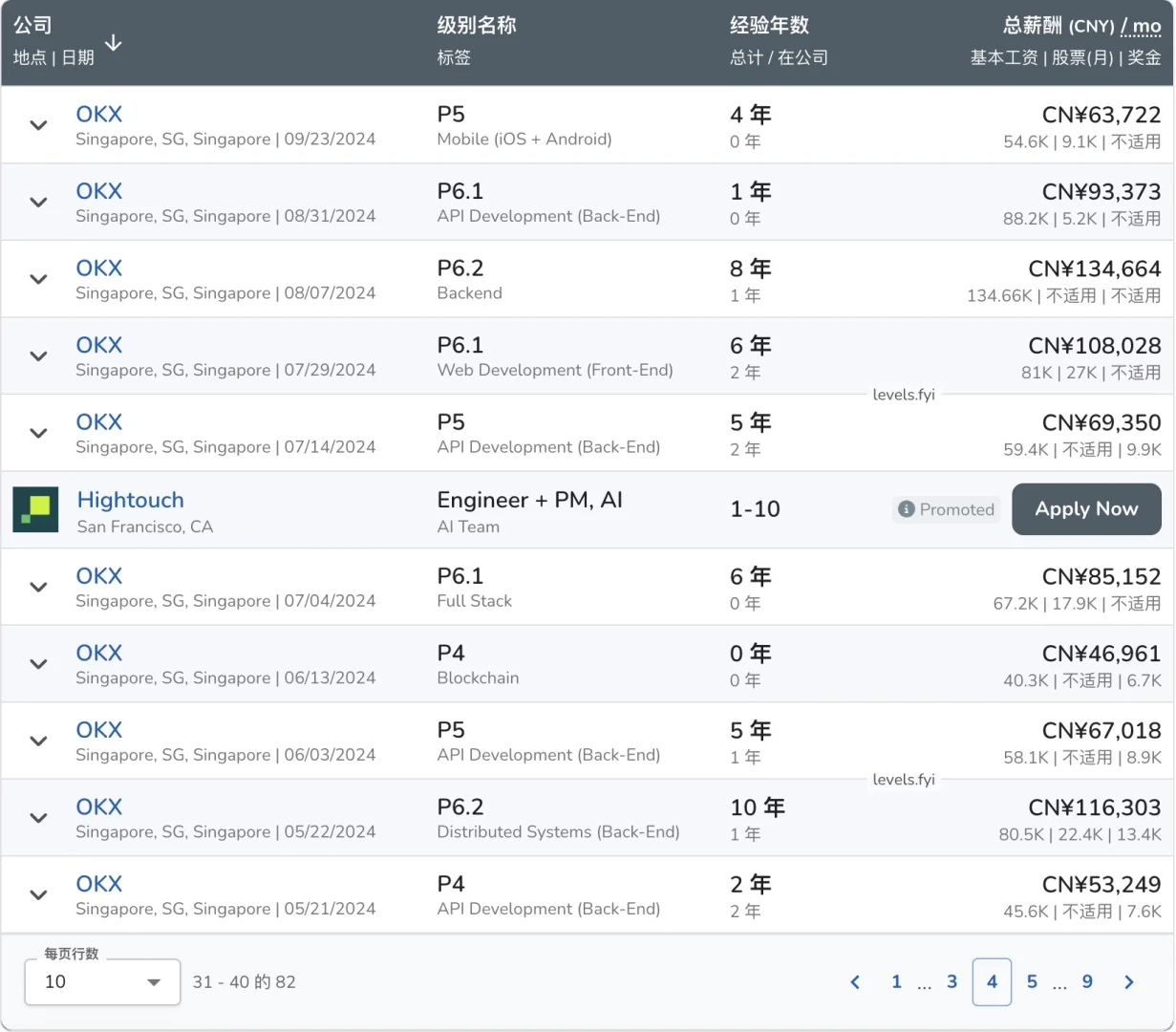Jump to page 5
1176x1032 pixels.
point(1032,981)
